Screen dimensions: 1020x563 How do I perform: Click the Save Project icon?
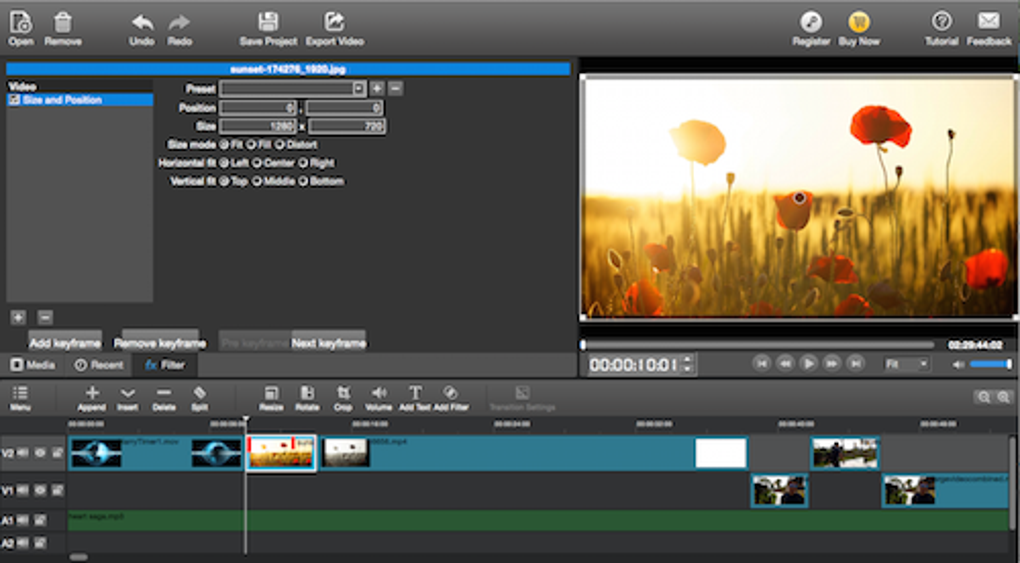(x=268, y=22)
